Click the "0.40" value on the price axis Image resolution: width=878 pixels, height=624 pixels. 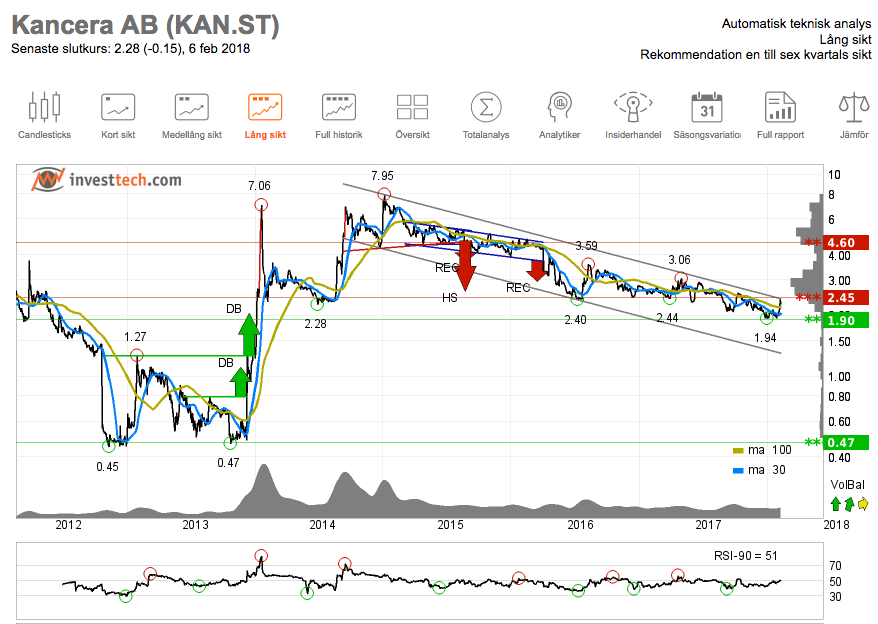tap(839, 458)
